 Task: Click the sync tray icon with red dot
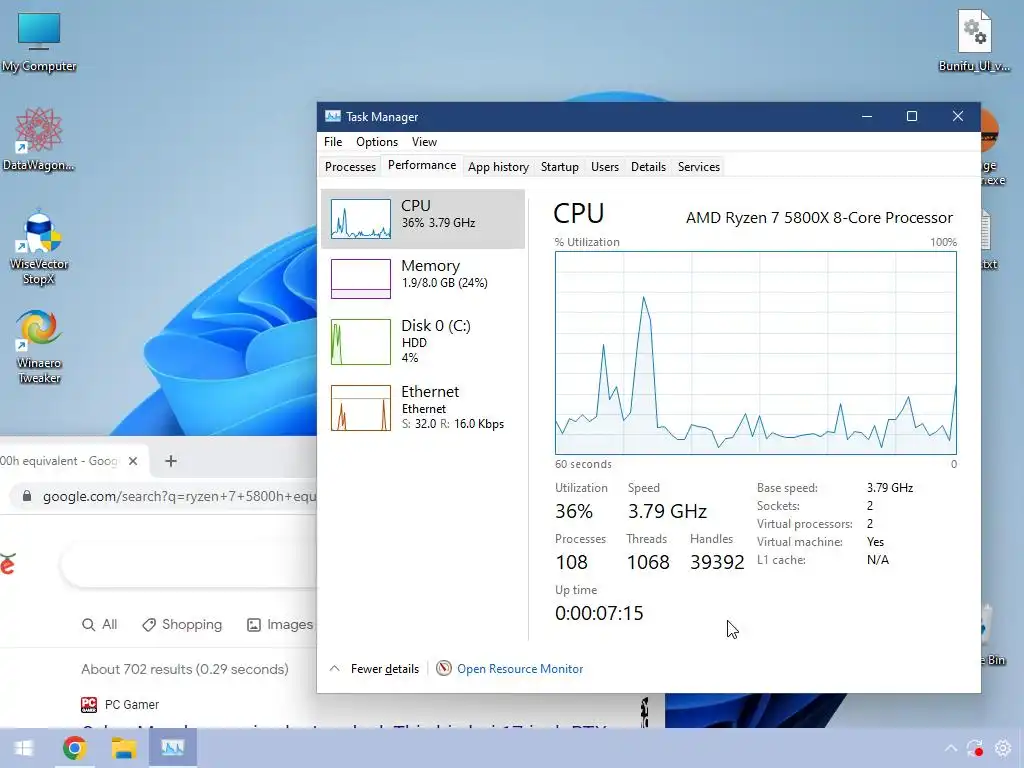[976, 748]
